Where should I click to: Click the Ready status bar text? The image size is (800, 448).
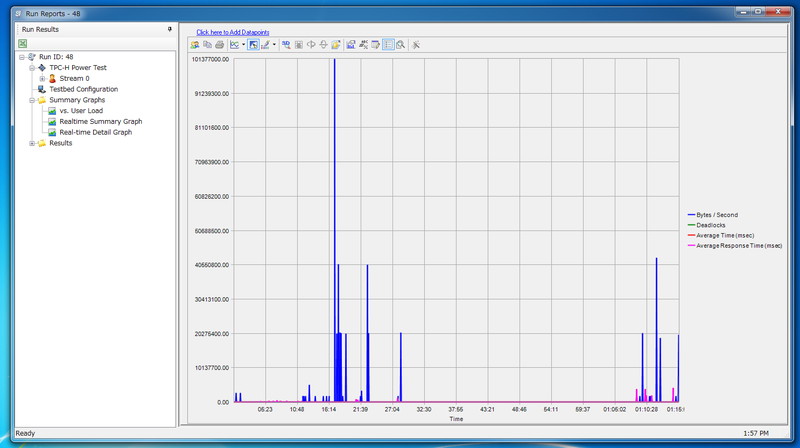click(x=25, y=433)
